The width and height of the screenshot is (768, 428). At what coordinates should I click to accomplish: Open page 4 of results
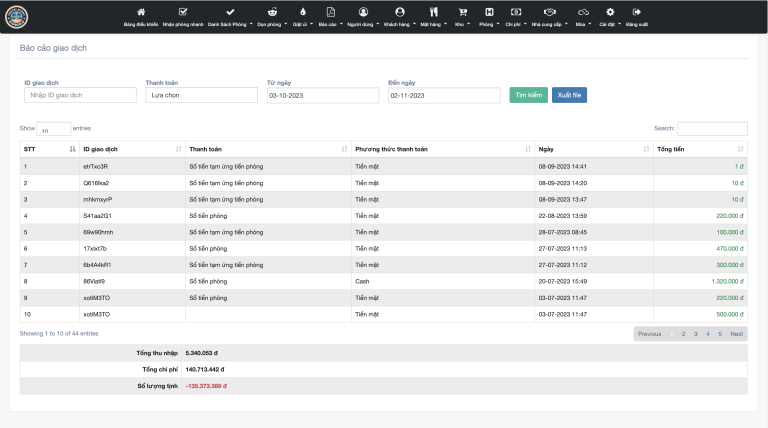pyautogui.click(x=708, y=334)
